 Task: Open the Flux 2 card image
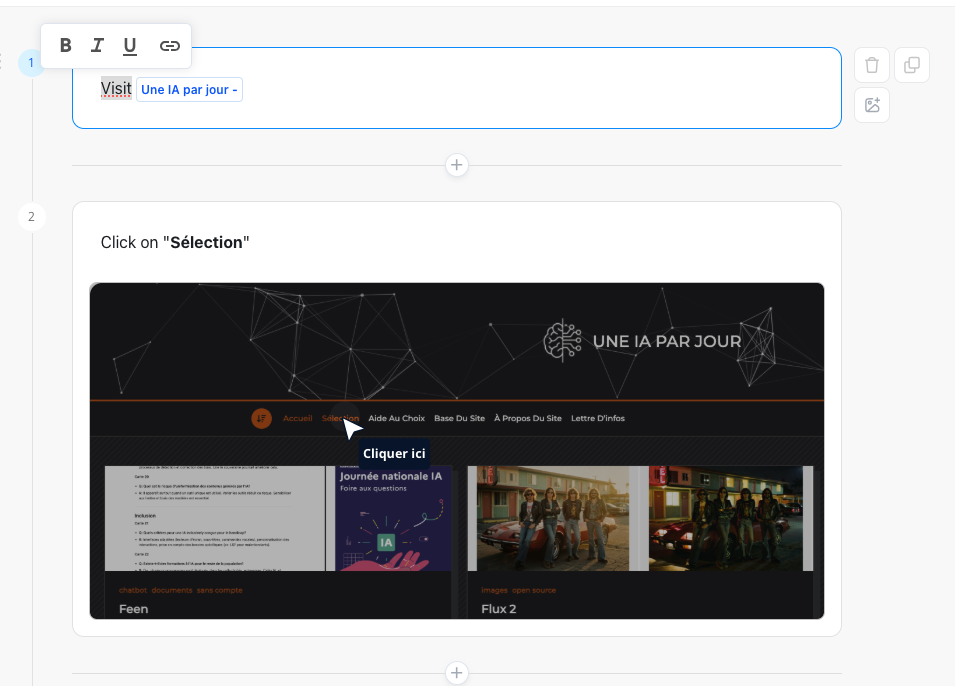(x=640, y=518)
